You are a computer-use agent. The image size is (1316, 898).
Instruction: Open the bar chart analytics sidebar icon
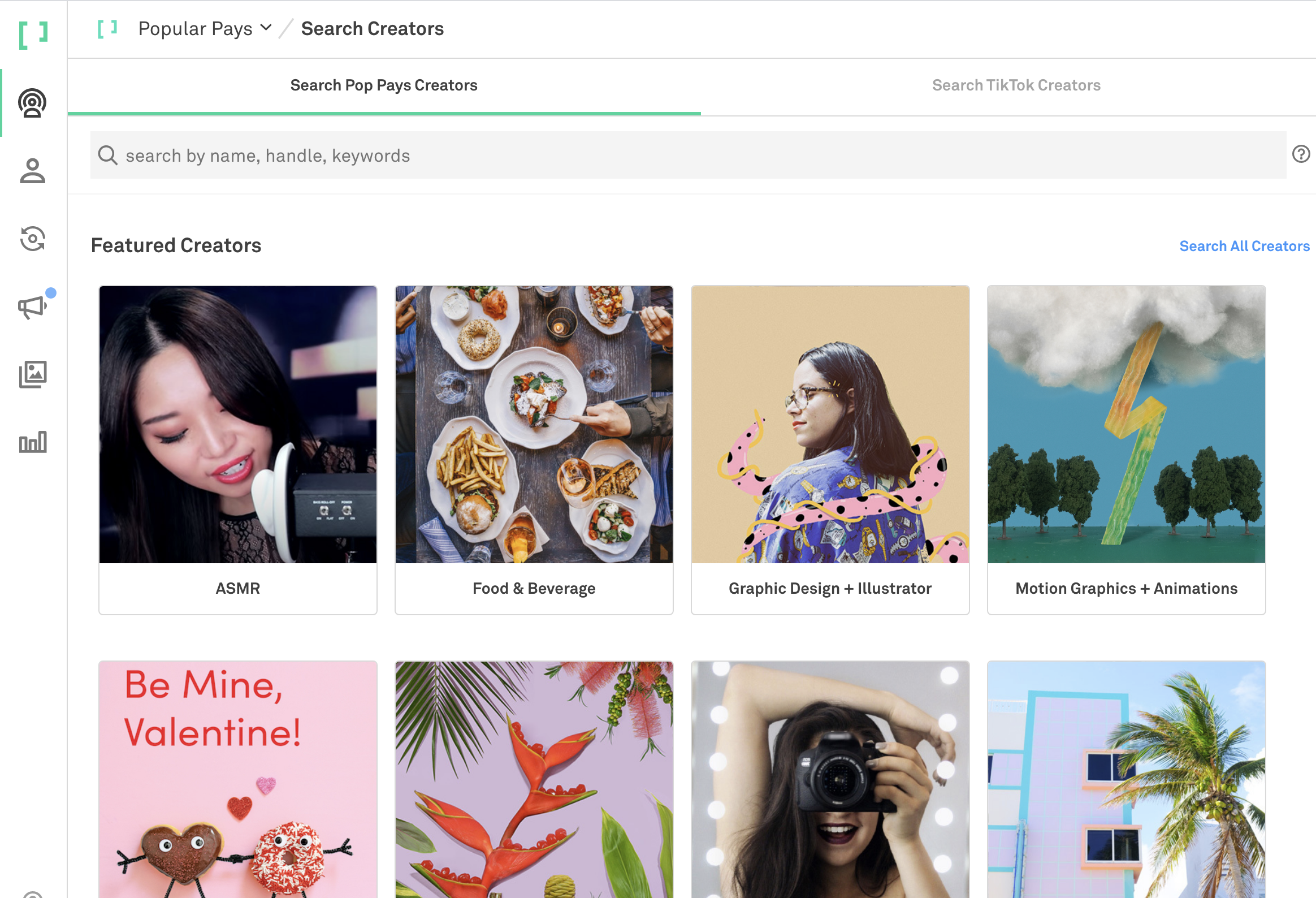(32, 442)
